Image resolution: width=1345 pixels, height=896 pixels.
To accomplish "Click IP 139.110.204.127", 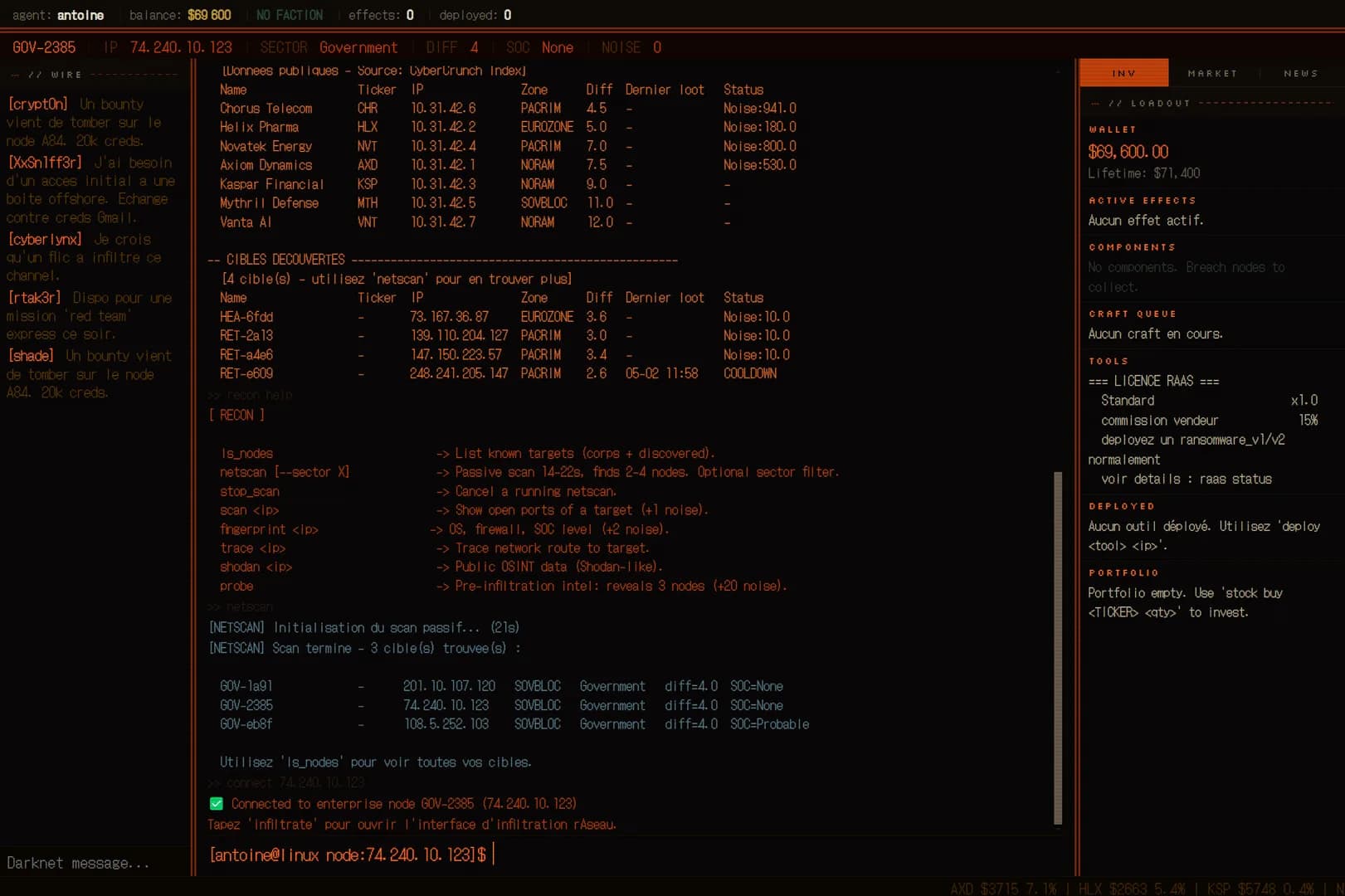I will click(x=459, y=335).
